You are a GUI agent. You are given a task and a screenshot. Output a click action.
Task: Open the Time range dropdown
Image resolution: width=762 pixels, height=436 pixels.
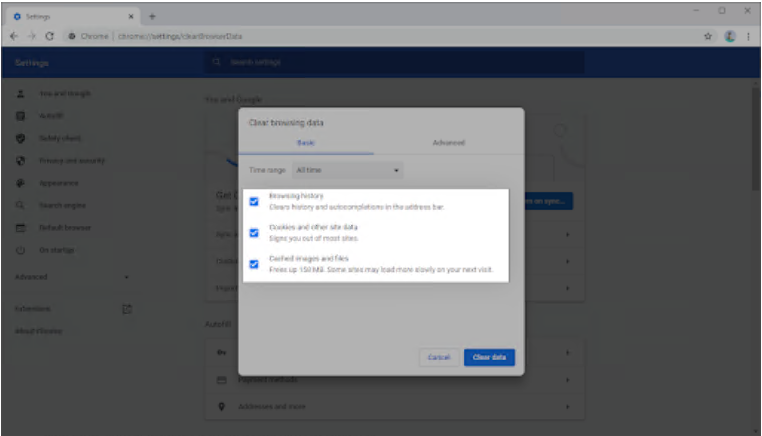click(x=348, y=171)
